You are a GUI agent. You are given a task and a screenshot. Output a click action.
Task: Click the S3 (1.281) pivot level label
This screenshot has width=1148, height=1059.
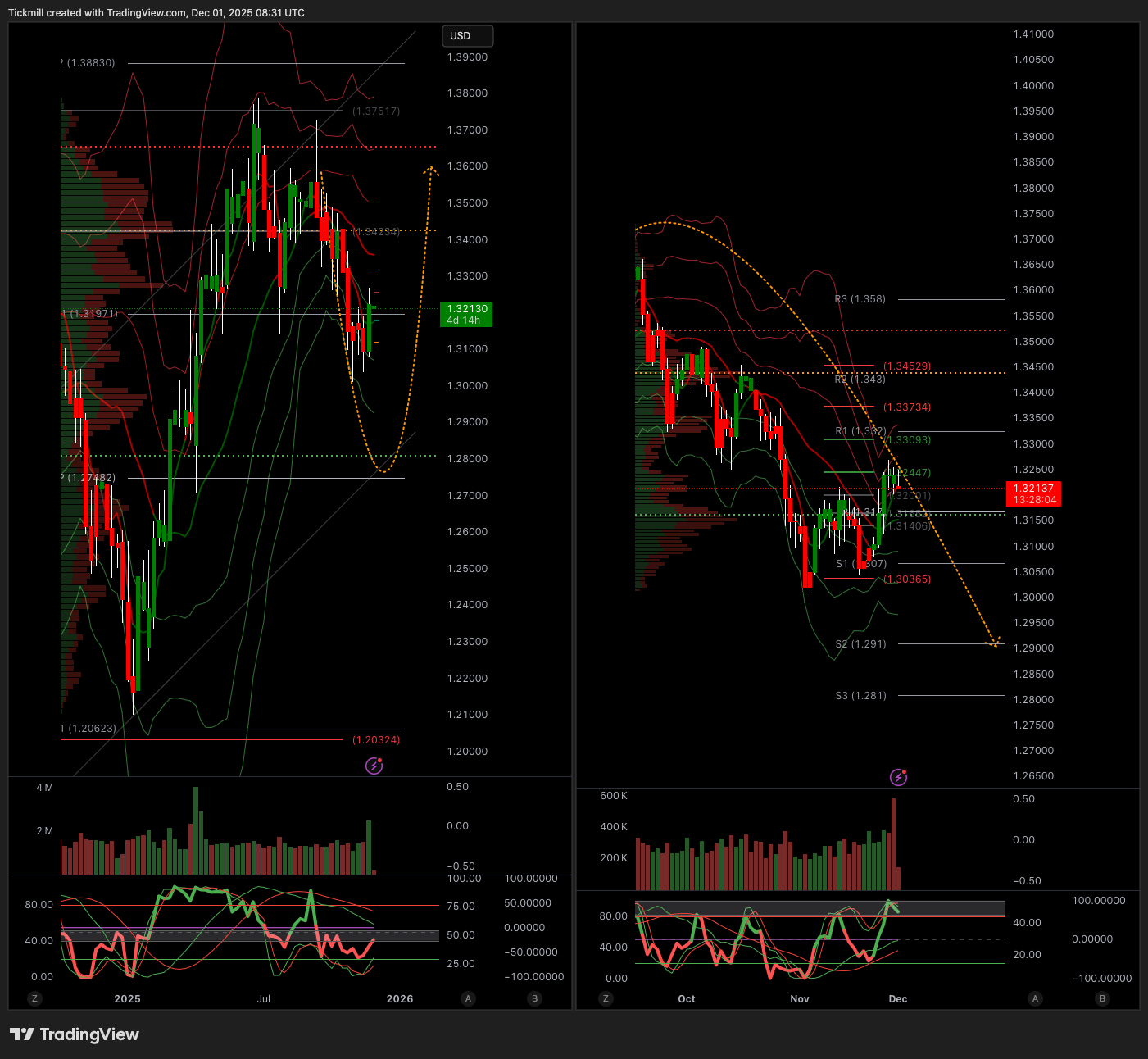coord(860,696)
